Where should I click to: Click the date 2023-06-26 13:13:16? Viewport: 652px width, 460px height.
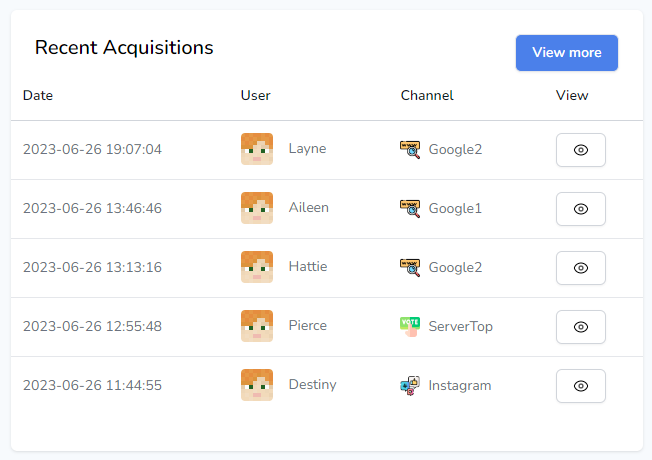(92, 267)
